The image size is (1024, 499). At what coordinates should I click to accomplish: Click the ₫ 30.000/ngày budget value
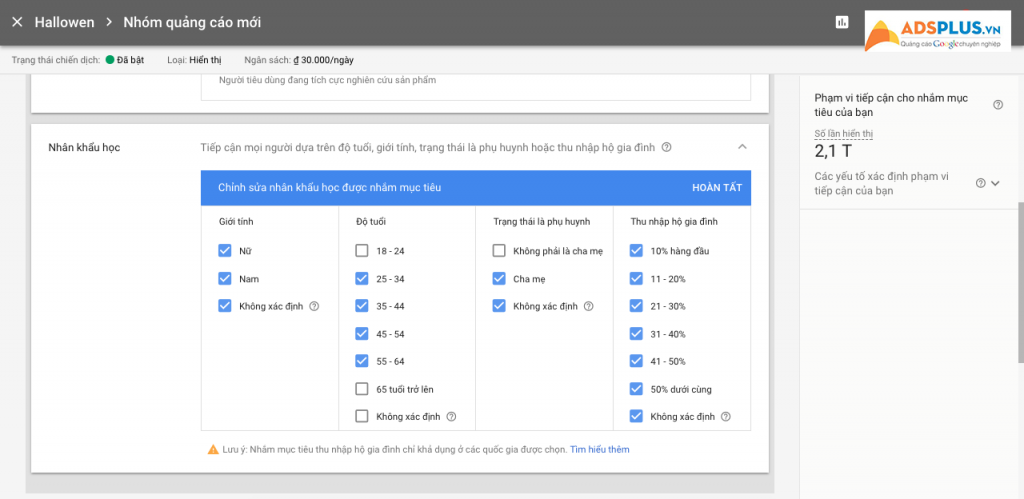tap(323, 59)
